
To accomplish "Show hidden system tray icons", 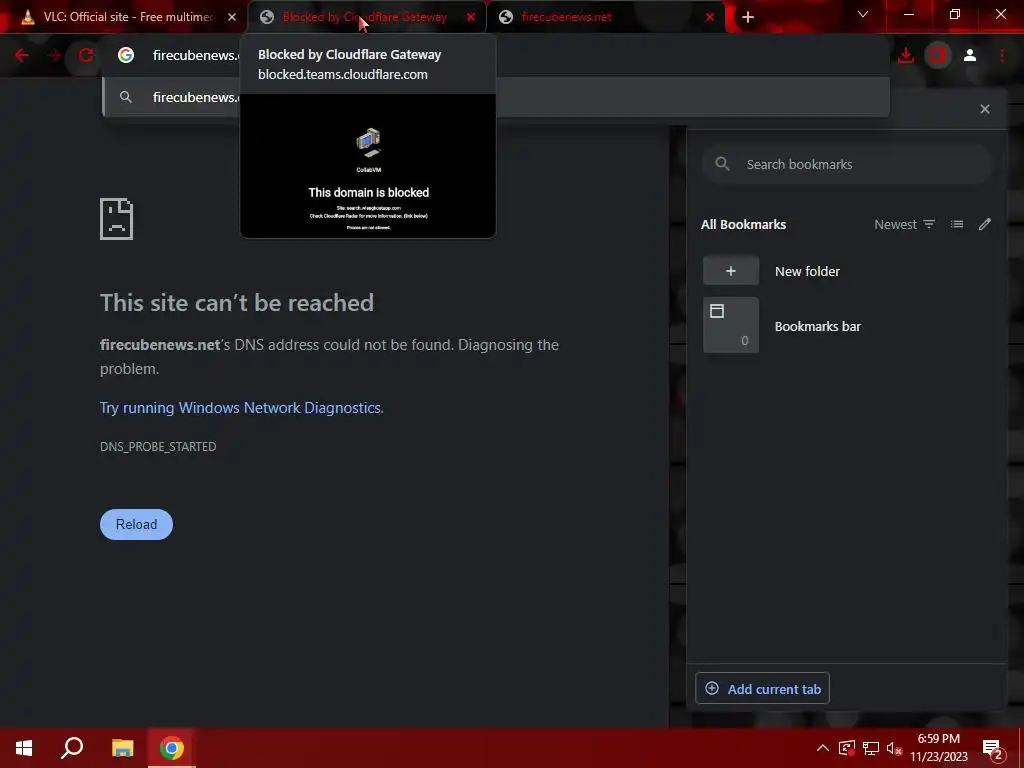I will 823,748.
